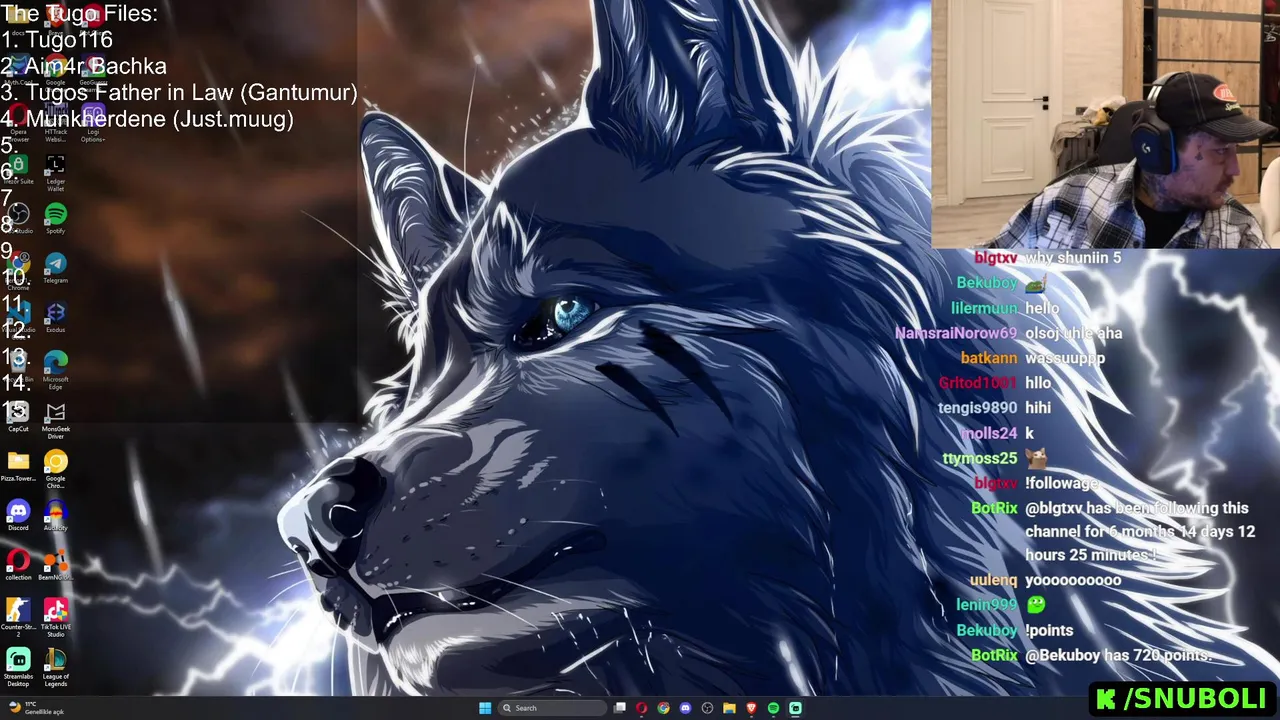Image resolution: width=1280 pixels, height=720 pixels.
Task: Click the username 'Bekuboy' beside '!points'
Action: [986, 630]
